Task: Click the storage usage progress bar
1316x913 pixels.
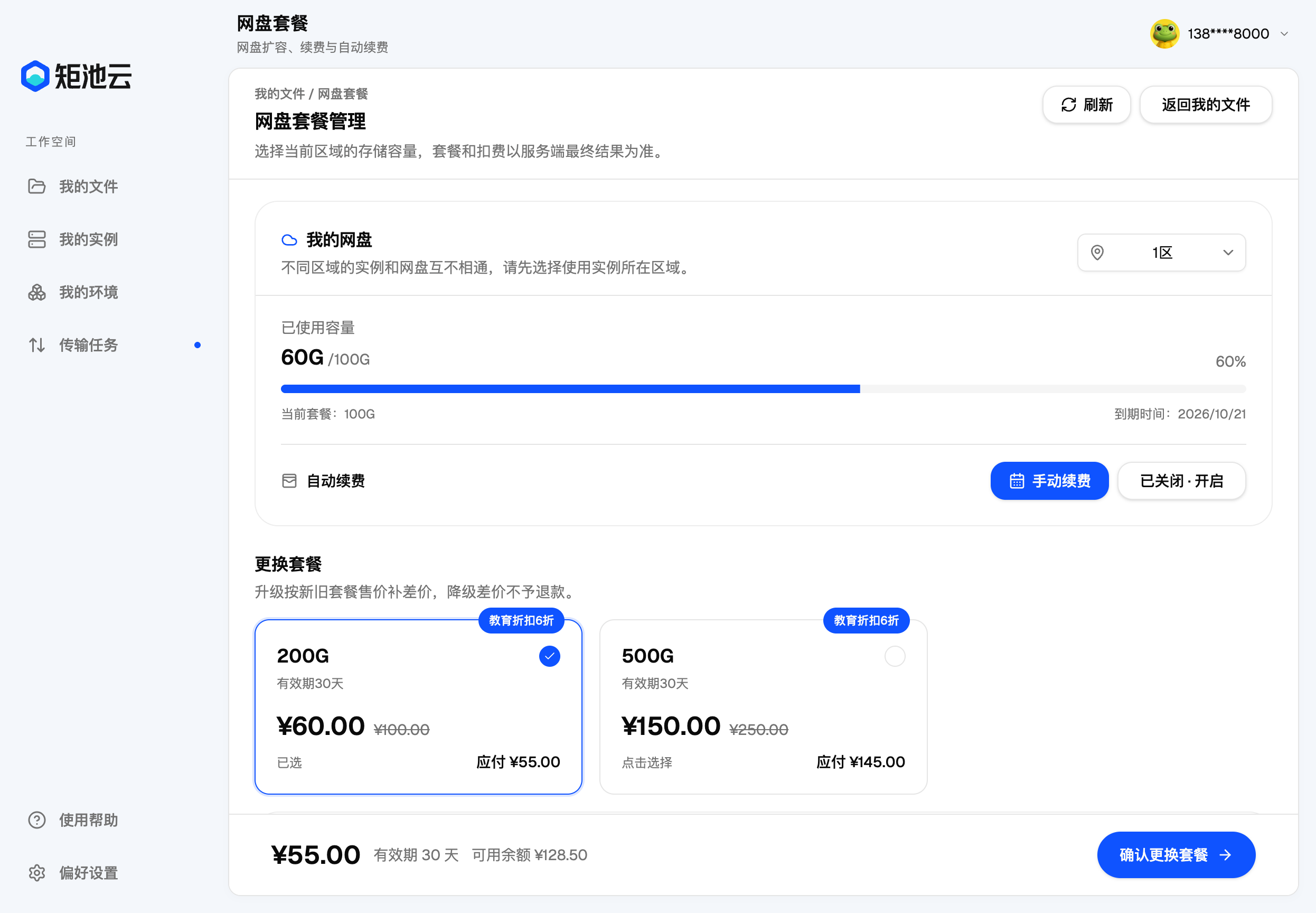Action: (763, 389)
